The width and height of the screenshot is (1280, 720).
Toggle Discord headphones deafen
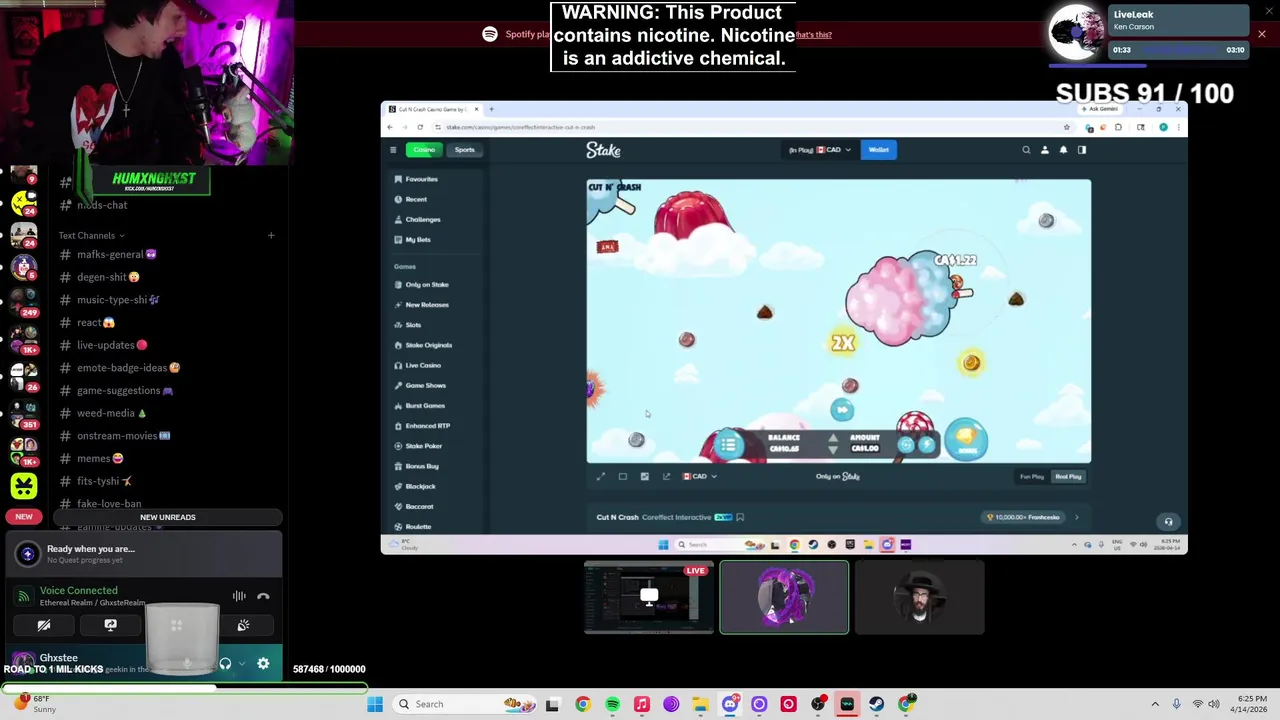tap(225, 664)
